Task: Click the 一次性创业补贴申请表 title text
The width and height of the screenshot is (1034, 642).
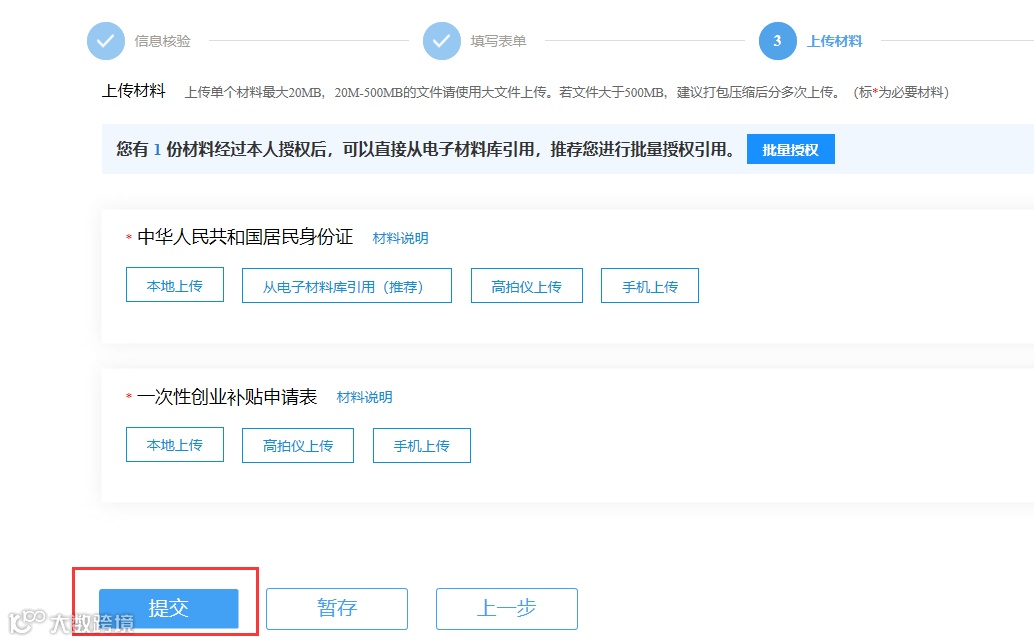Action: click(228, 397)
